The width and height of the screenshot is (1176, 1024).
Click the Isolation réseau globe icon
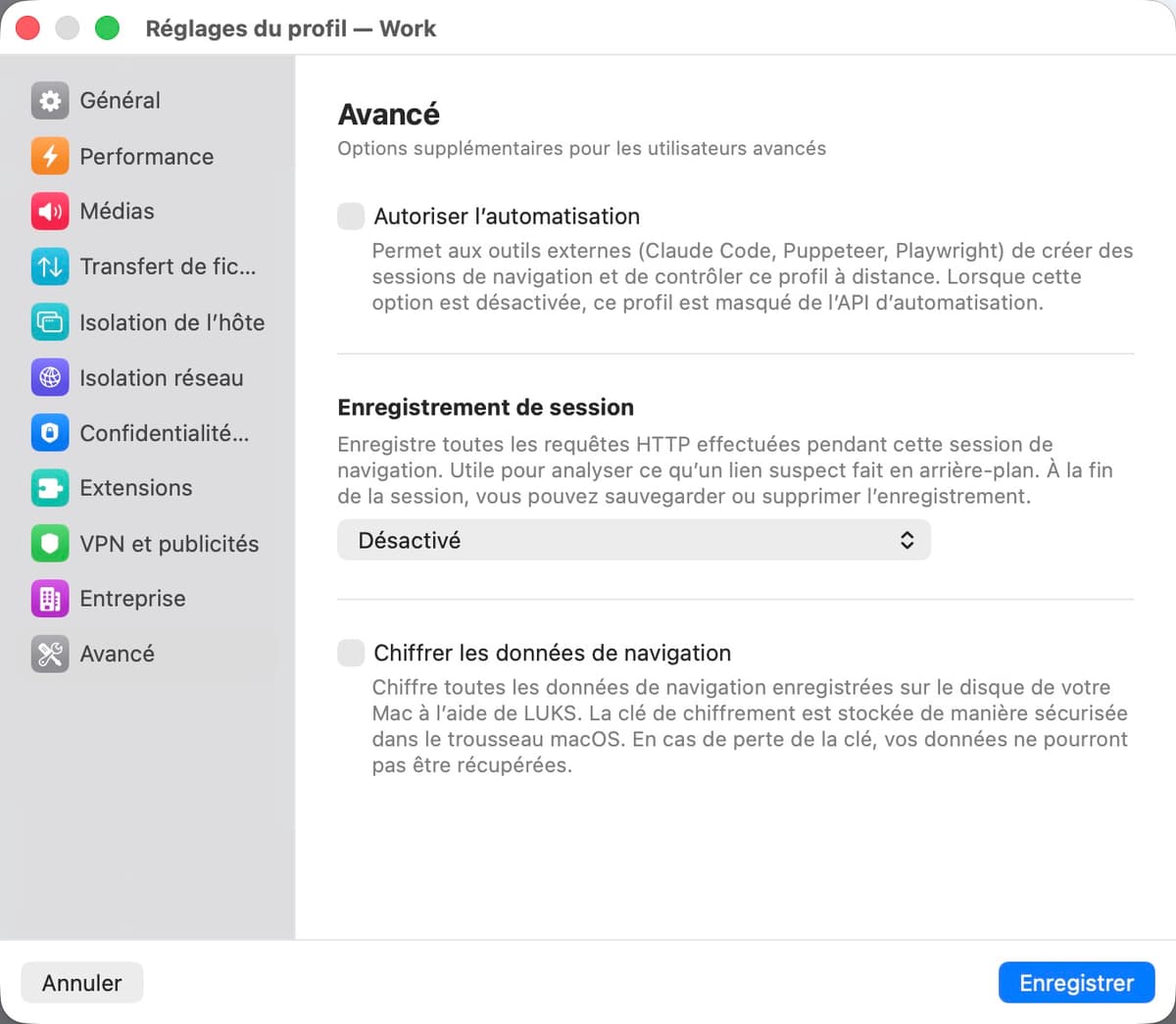(x=50, y=377)
